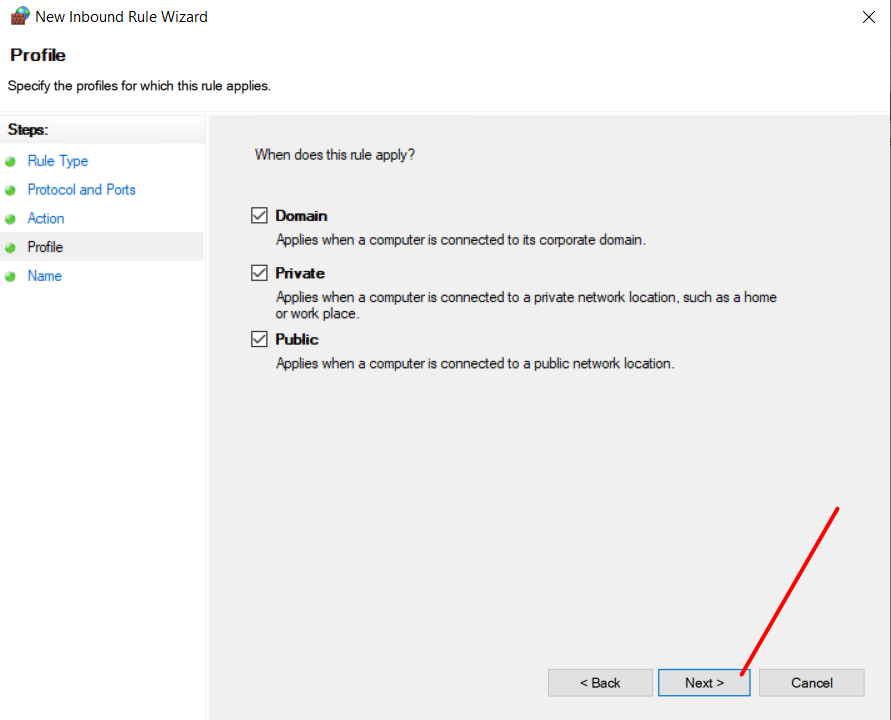Cancel the inbound rule wizard
Viewport: 891px width, 720px height.
811,682
